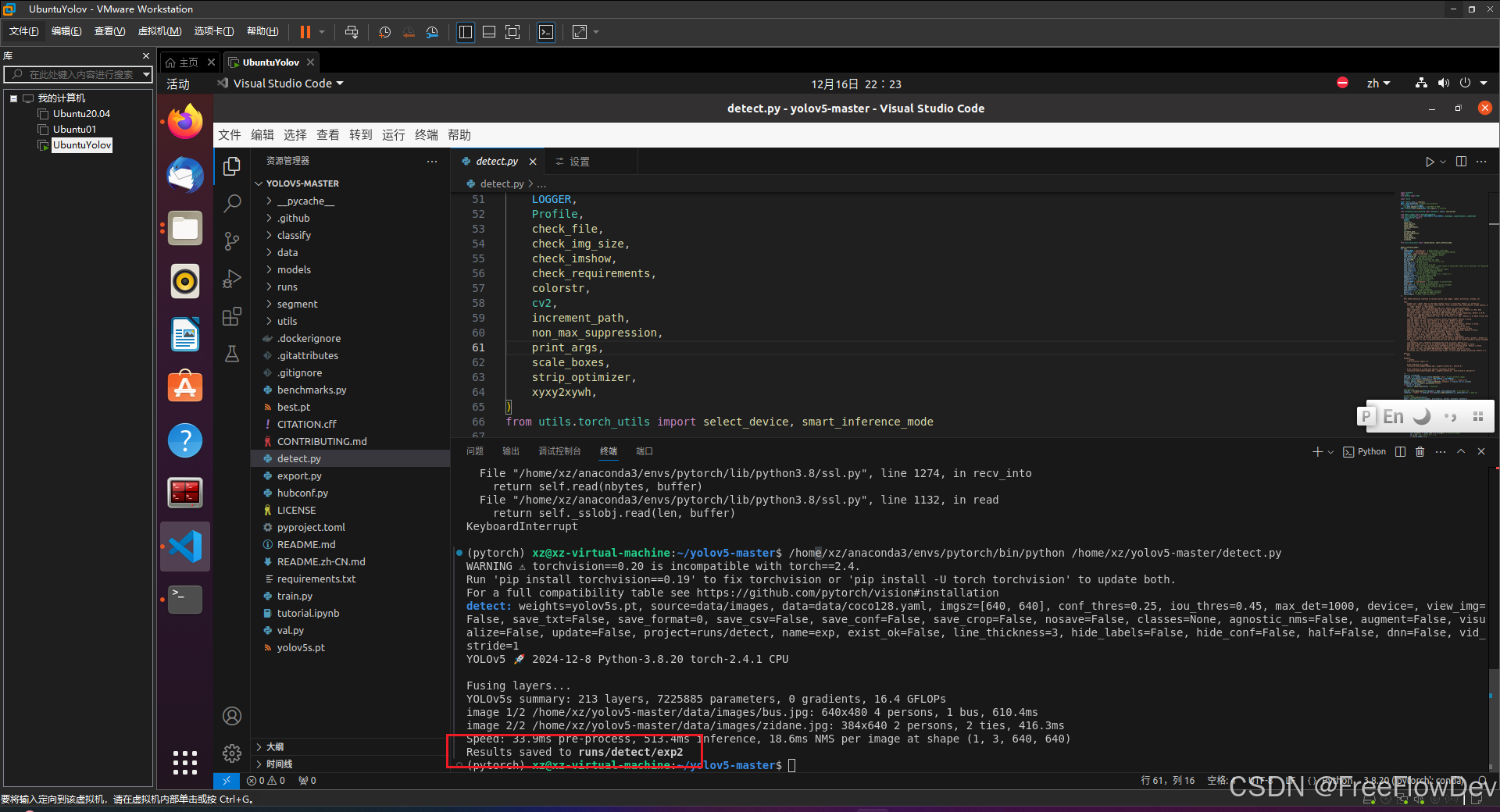Viewport: 1500px width, 812px height.
Task: Switch to the 输出 panel tab
Action: (x=510, y=451)
